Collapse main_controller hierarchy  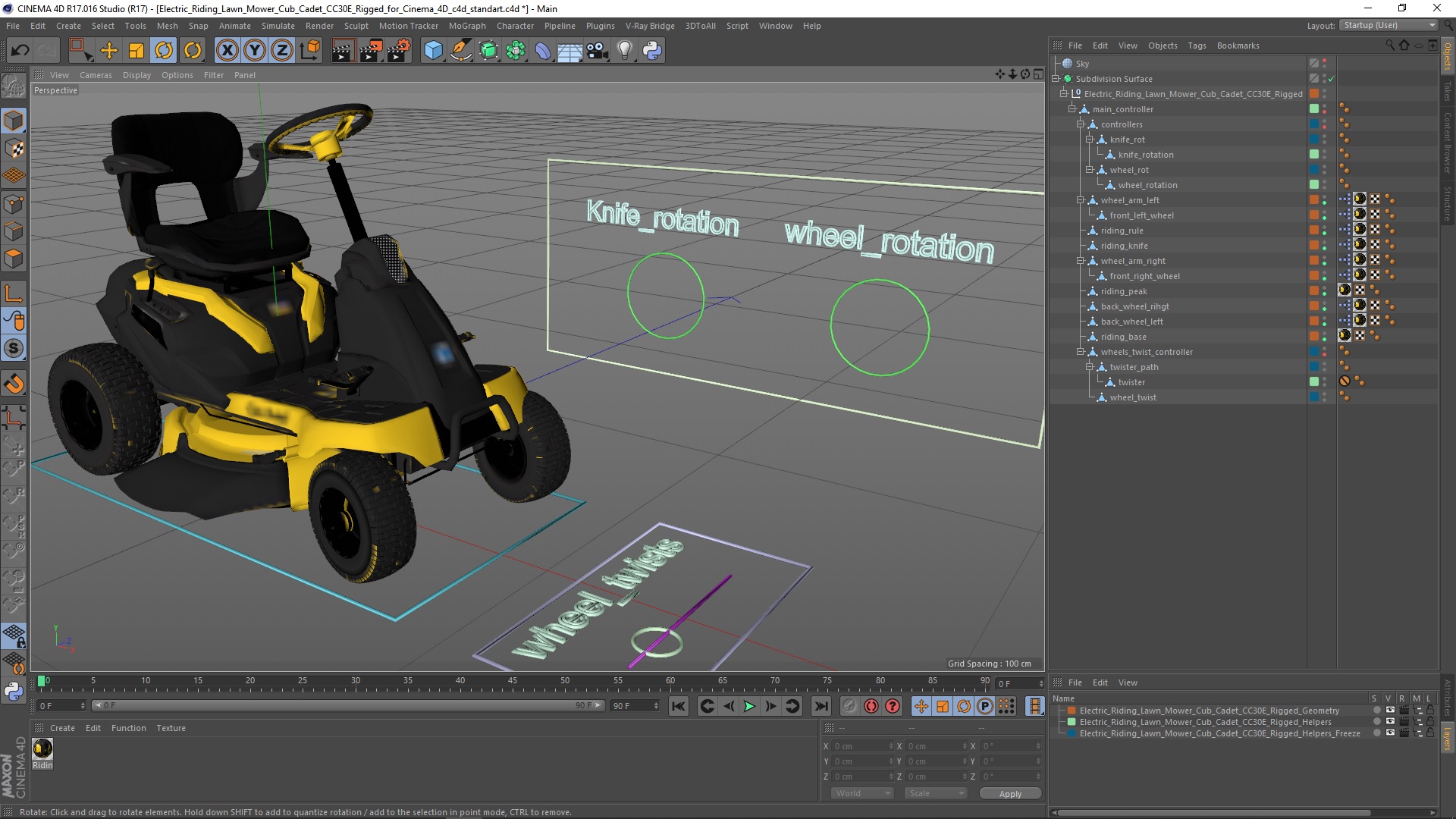1072,109
